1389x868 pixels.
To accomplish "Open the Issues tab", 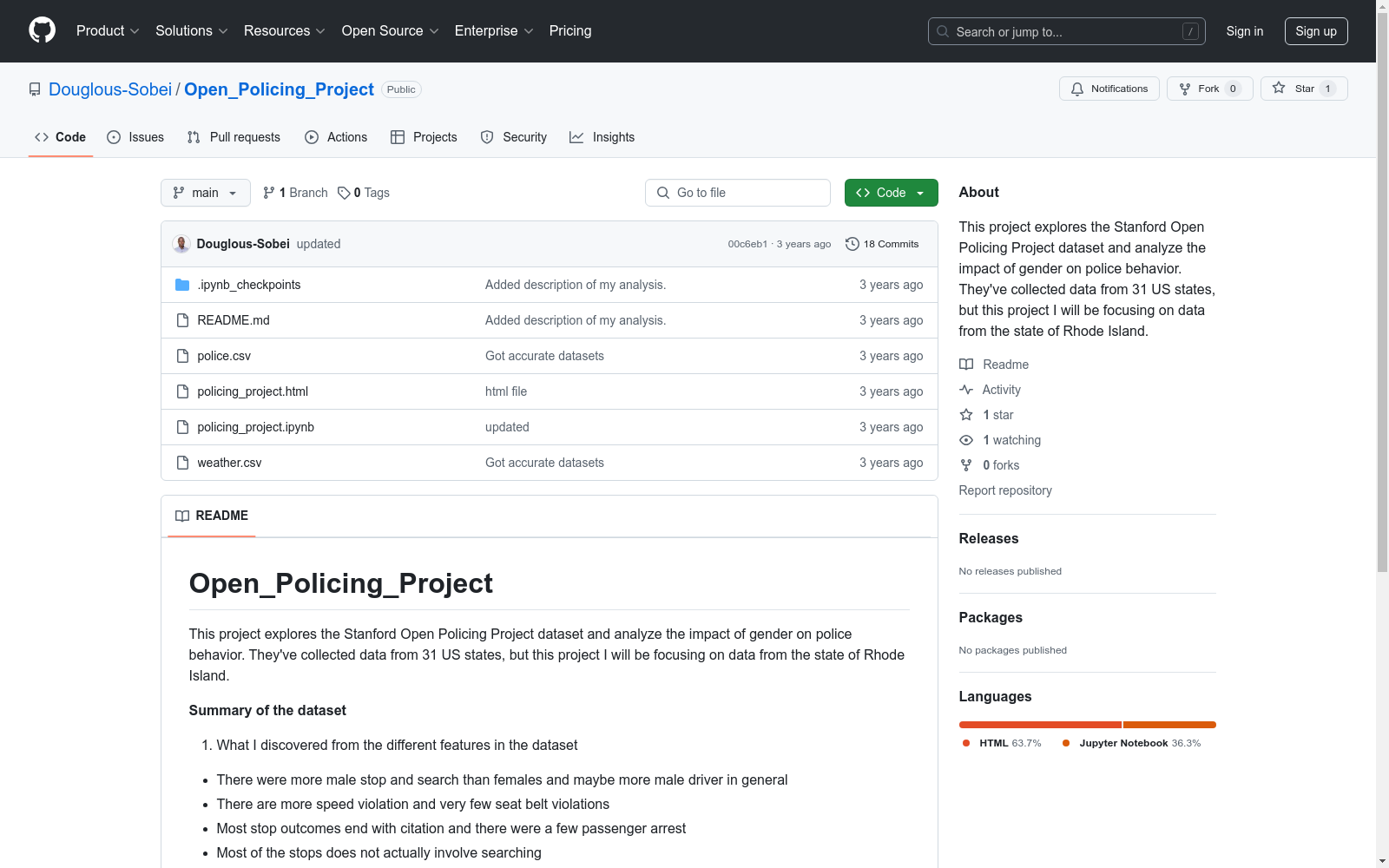I will (135, 137).
